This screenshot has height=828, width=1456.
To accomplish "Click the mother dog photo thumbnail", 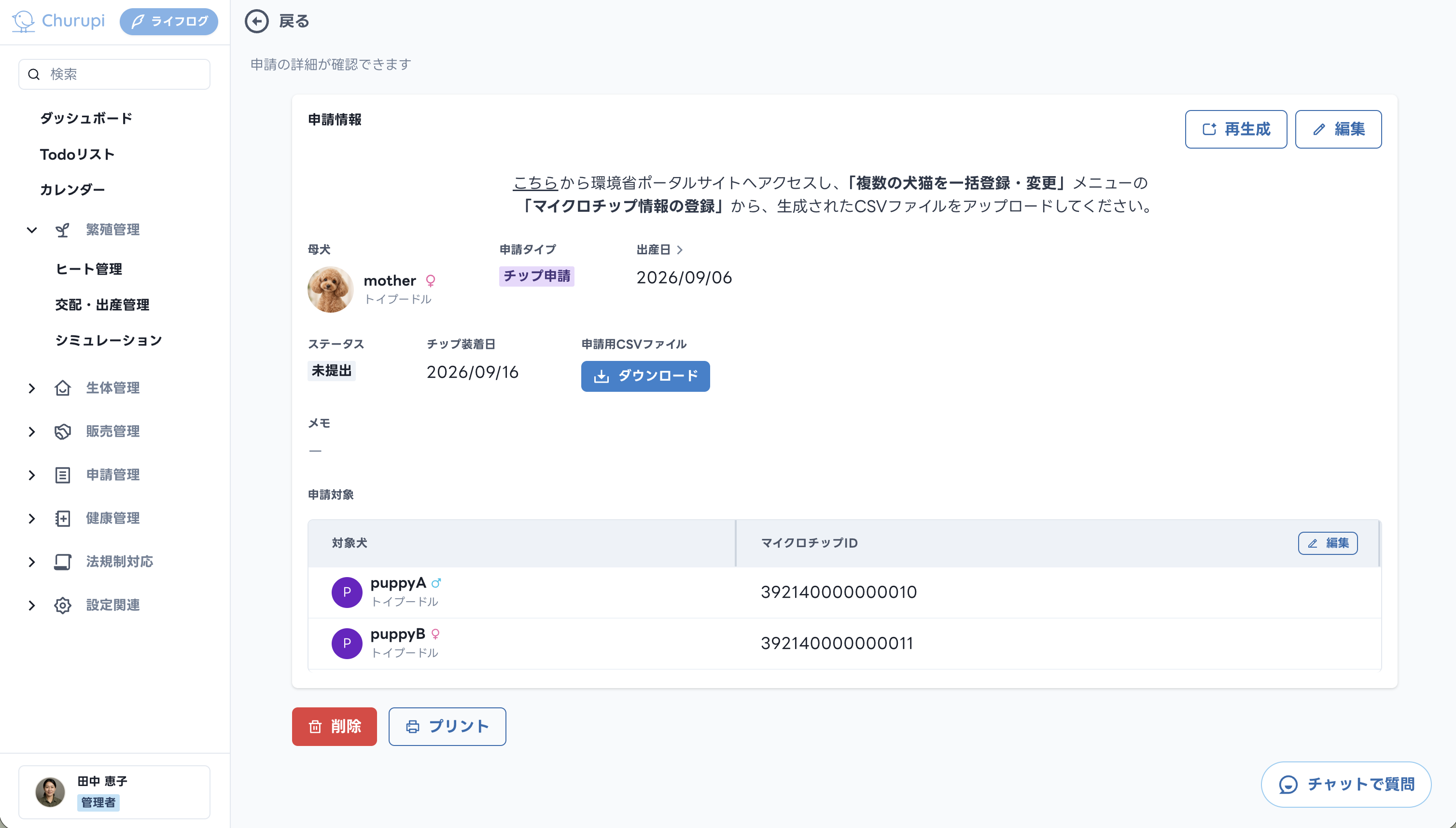I will pyautogui.click(x=330, y=290).
